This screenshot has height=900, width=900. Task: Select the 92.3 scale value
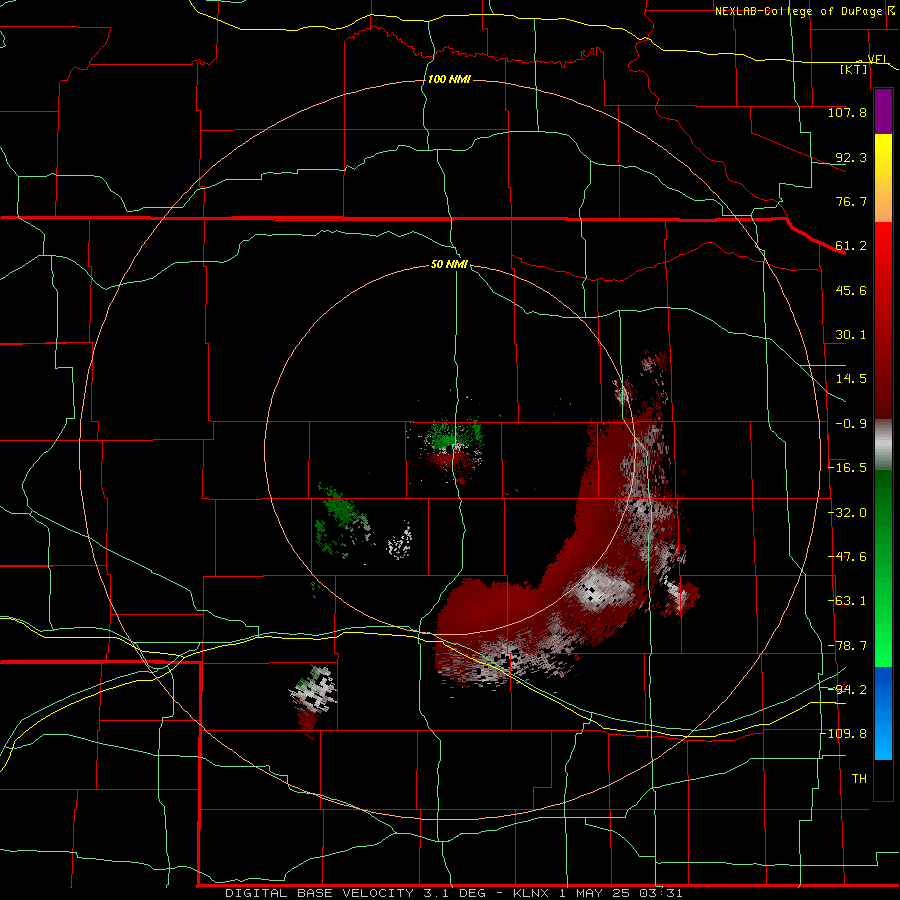point(851,157)
